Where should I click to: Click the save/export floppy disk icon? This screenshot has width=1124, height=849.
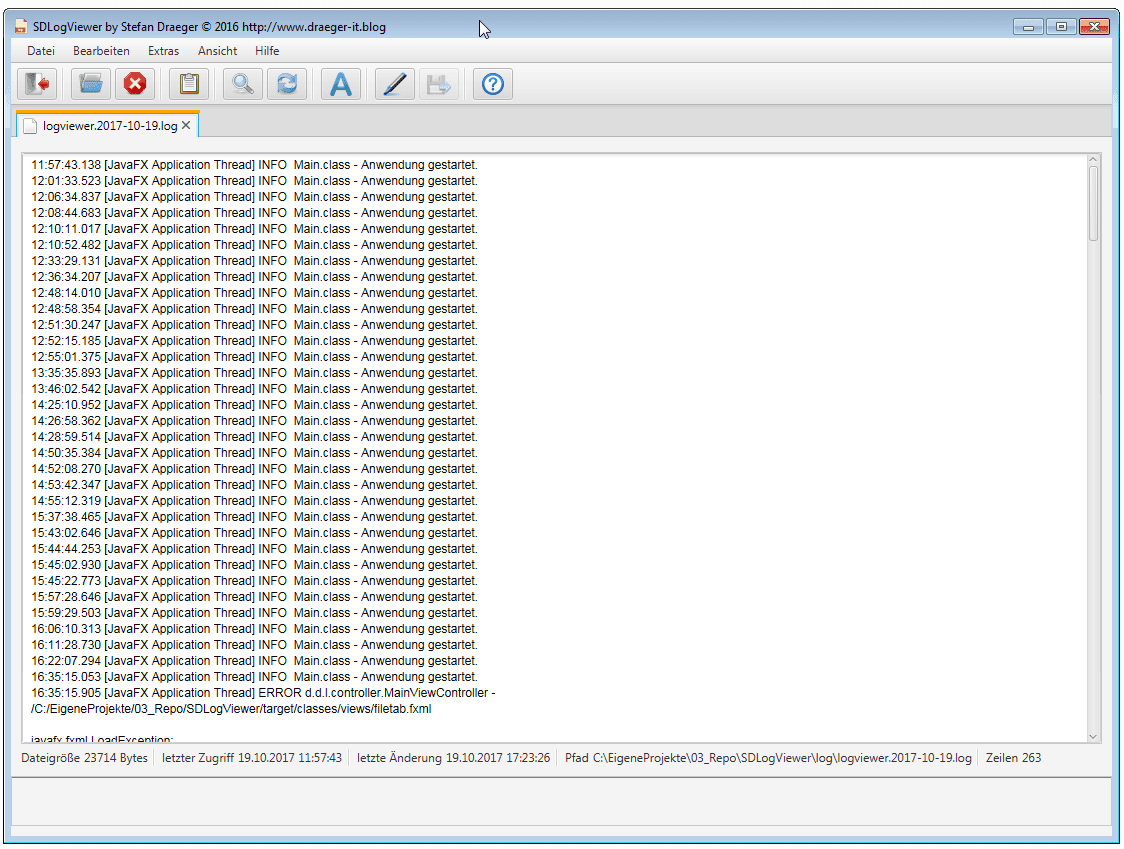point(438,85)
